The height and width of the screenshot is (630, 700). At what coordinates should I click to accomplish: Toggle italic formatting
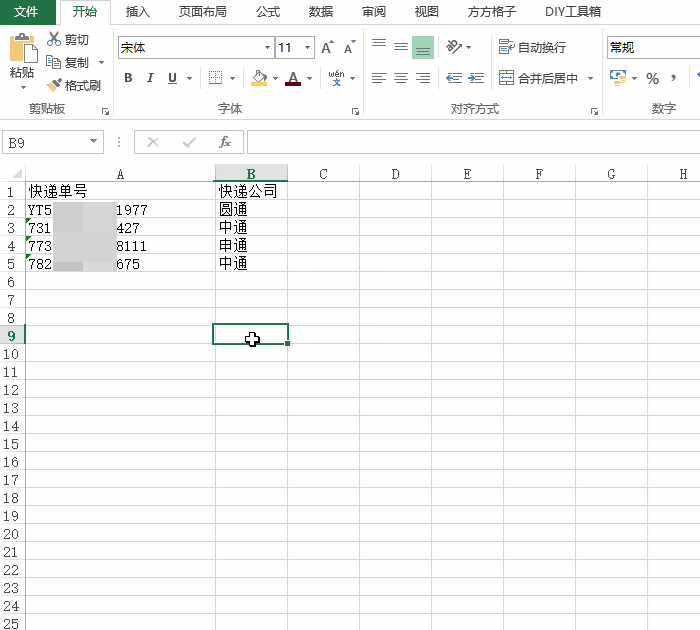[150, 78]
